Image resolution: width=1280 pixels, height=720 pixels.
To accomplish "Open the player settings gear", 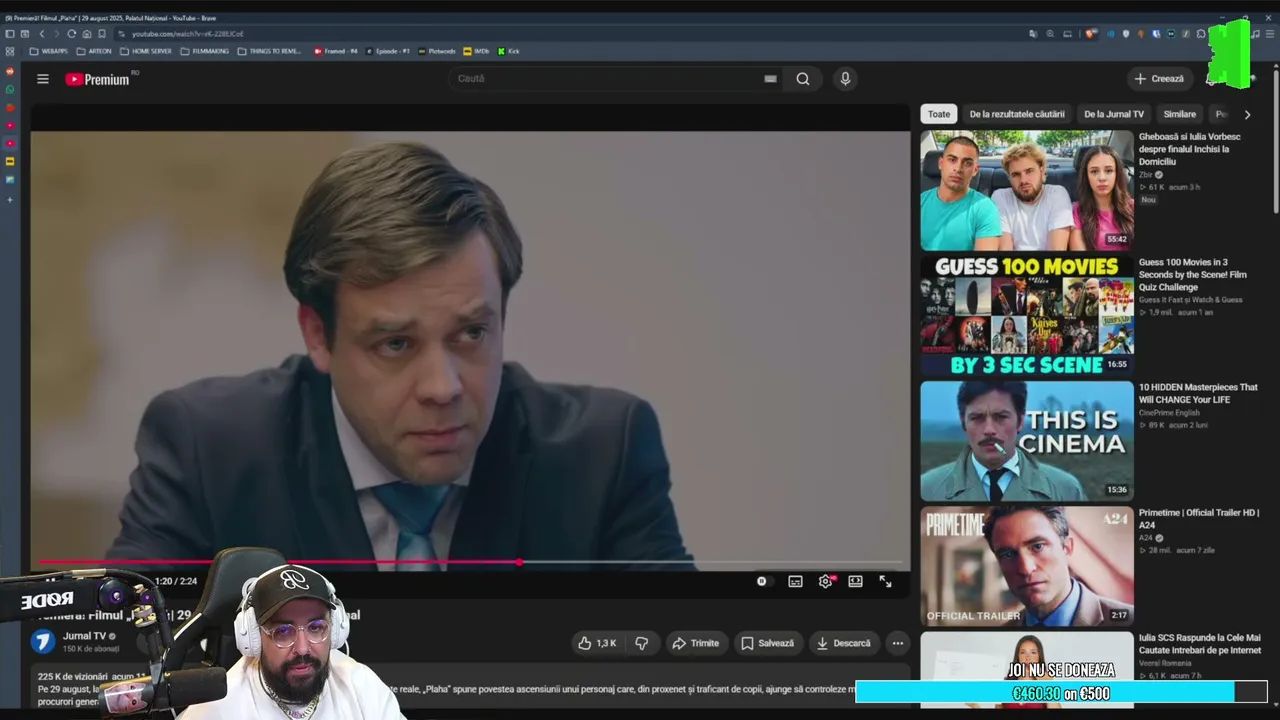I will click(825, 581).
